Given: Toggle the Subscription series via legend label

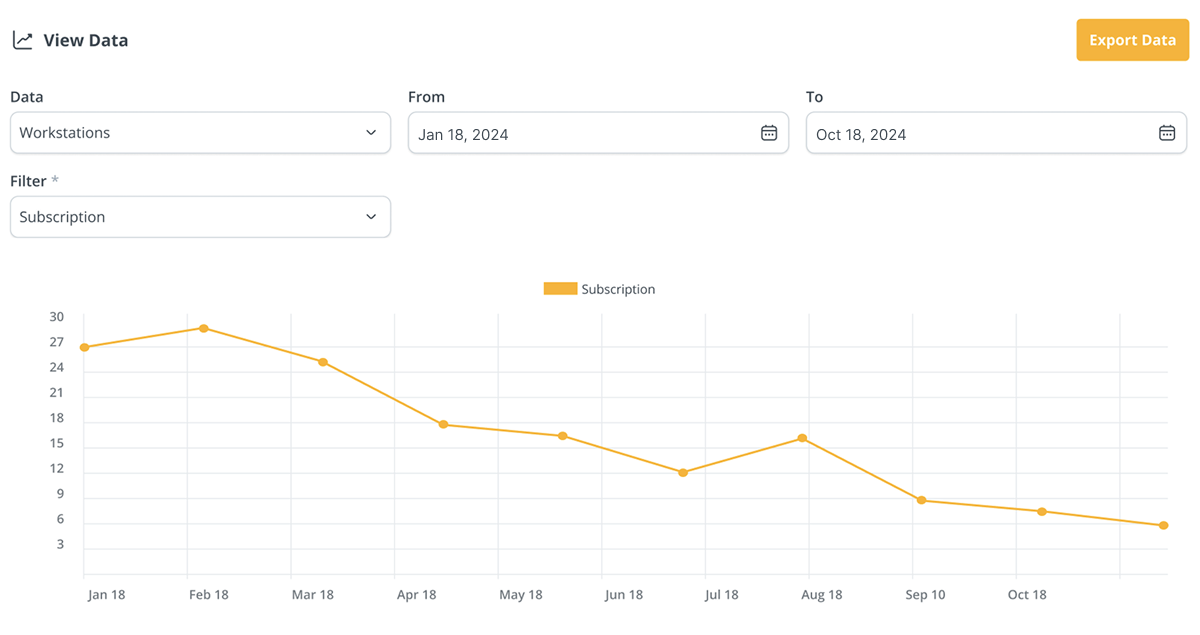Looking at the screenshot, I should [618, 289].
